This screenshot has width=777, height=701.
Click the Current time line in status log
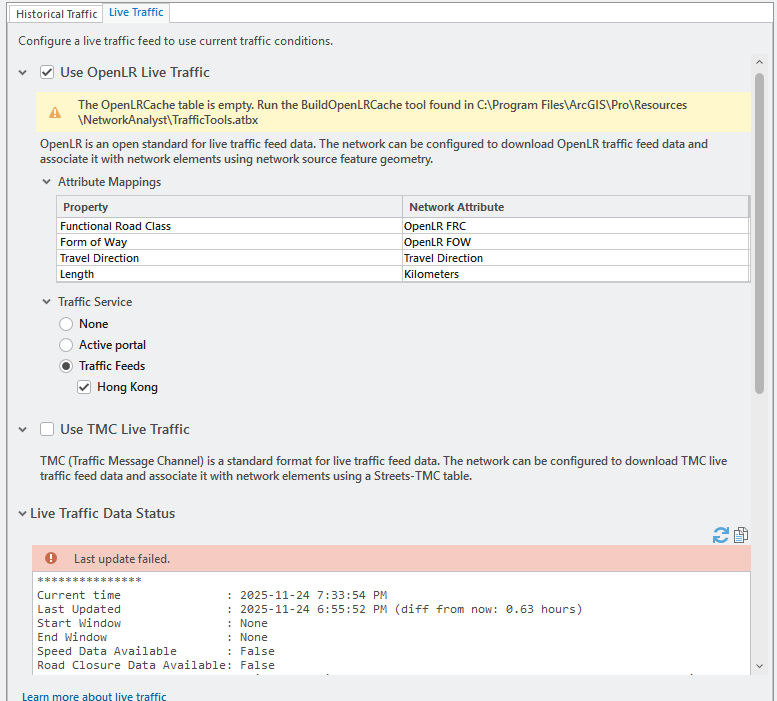click(x=212, y=595)
